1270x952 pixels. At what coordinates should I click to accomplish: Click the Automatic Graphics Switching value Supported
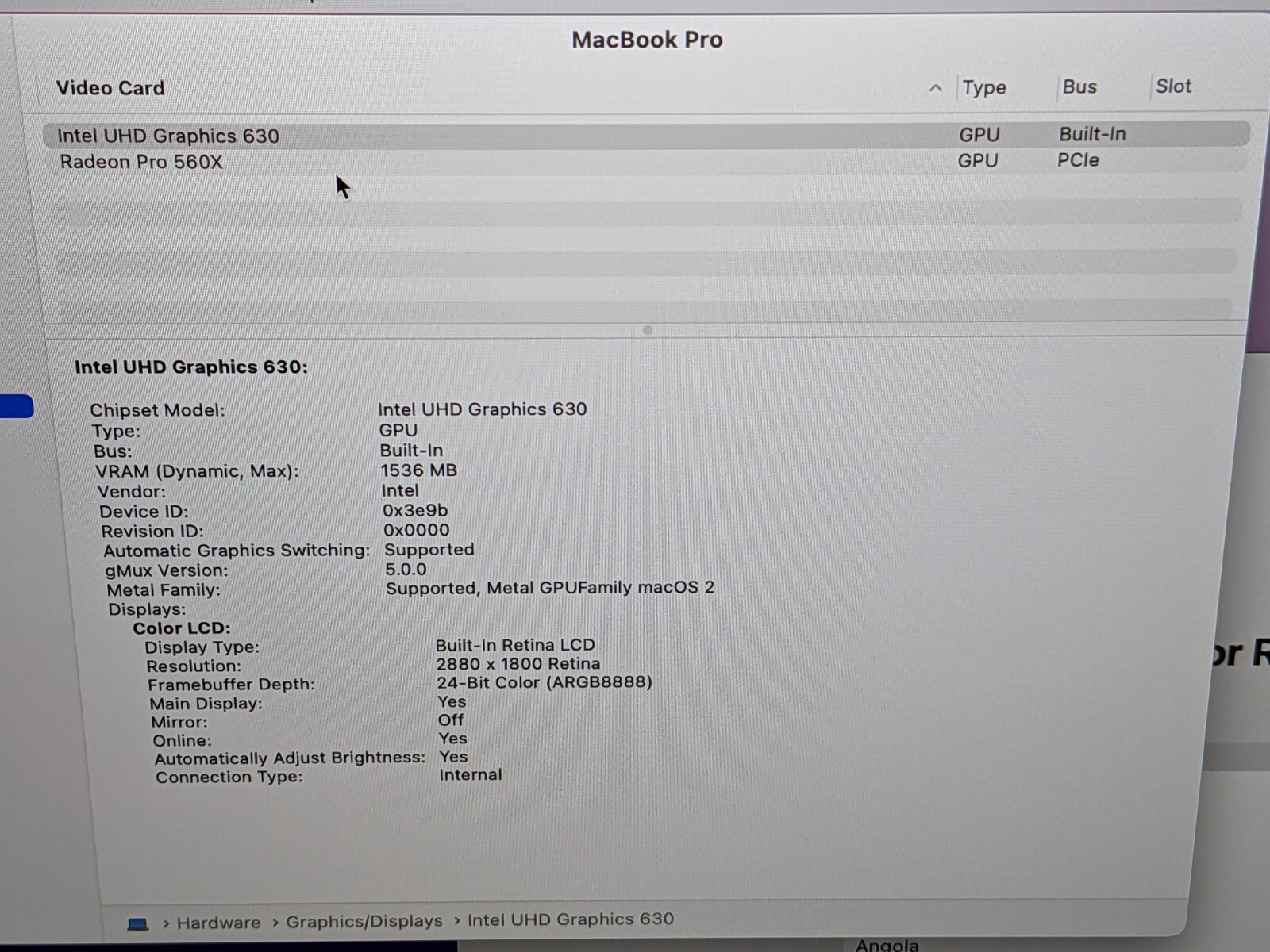click(429, 550)
